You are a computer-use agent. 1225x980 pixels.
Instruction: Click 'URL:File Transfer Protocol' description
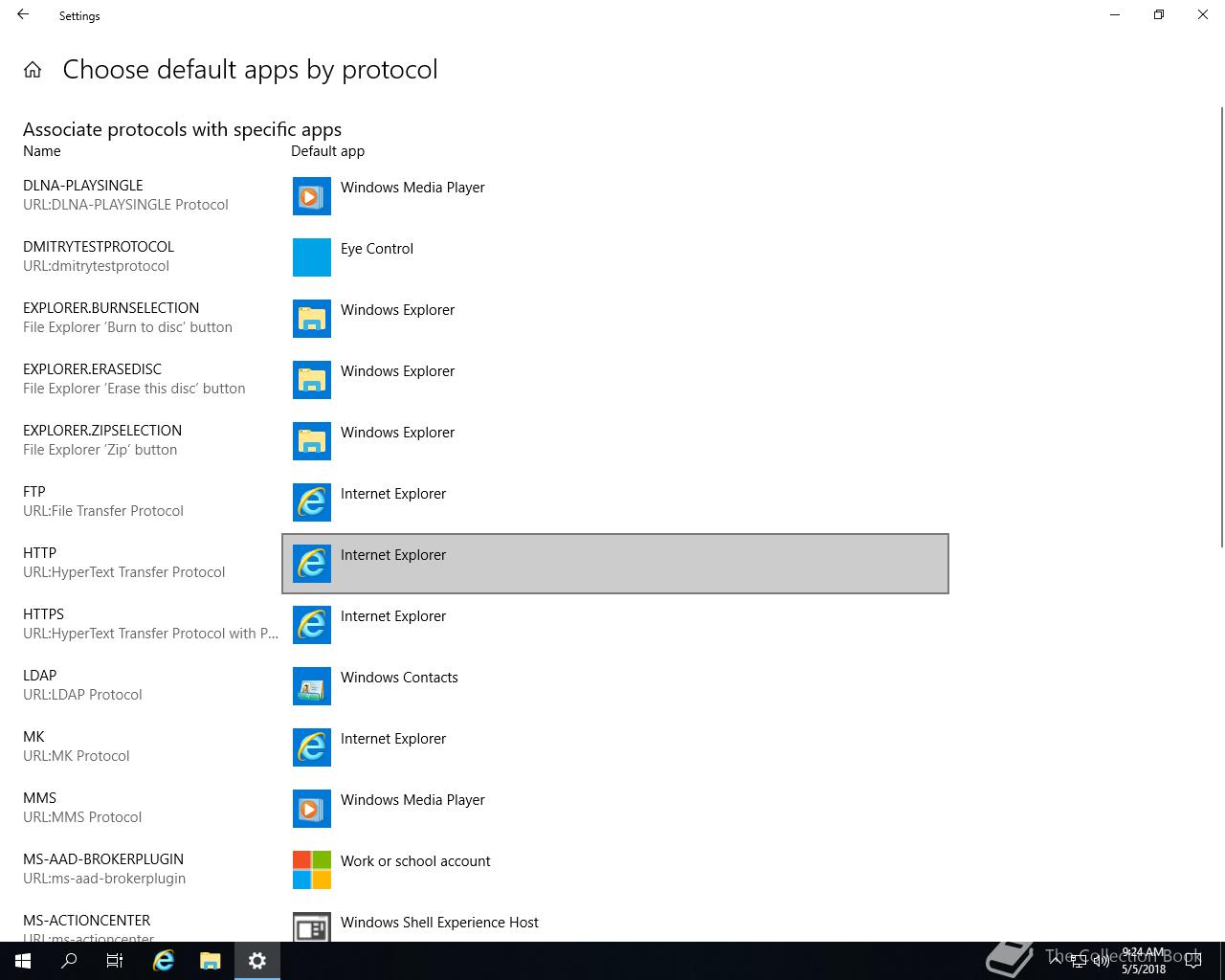(x=103, y=511)
